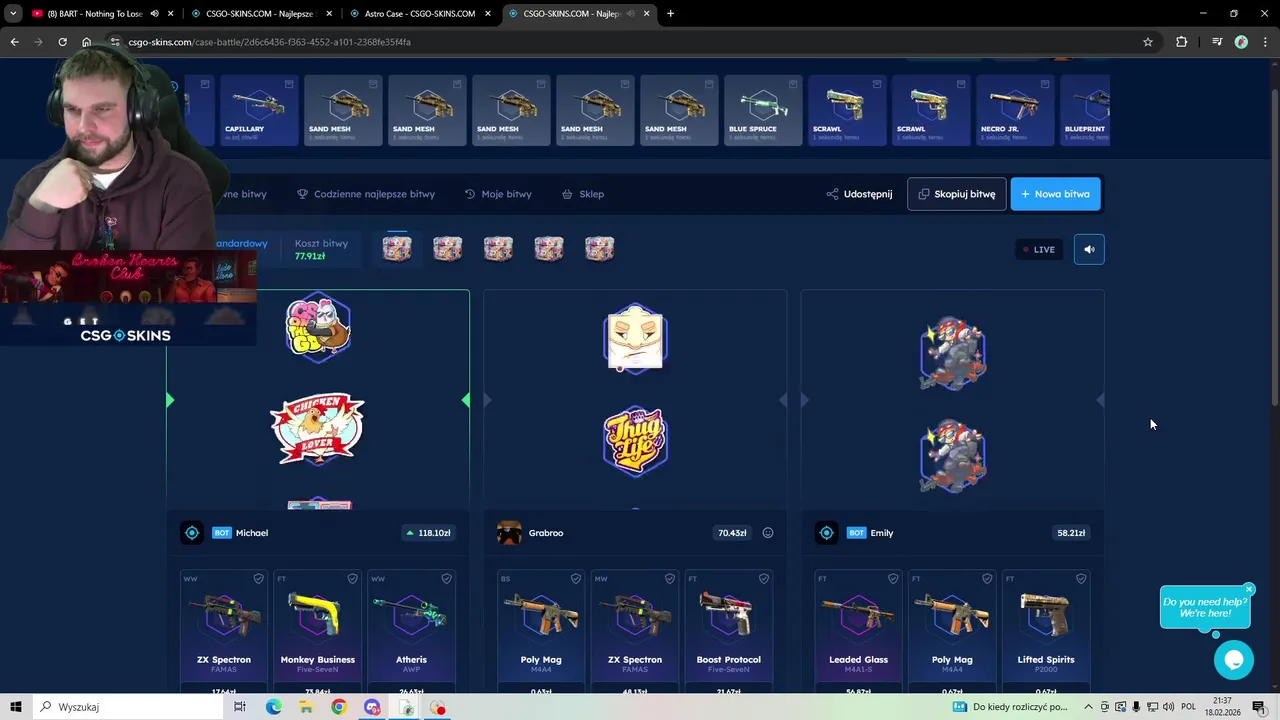Image resolution: width=1280 pixels, height=720 pixels.
Task: Open the media control icon in toolbar
Action: click(1217, 42)
